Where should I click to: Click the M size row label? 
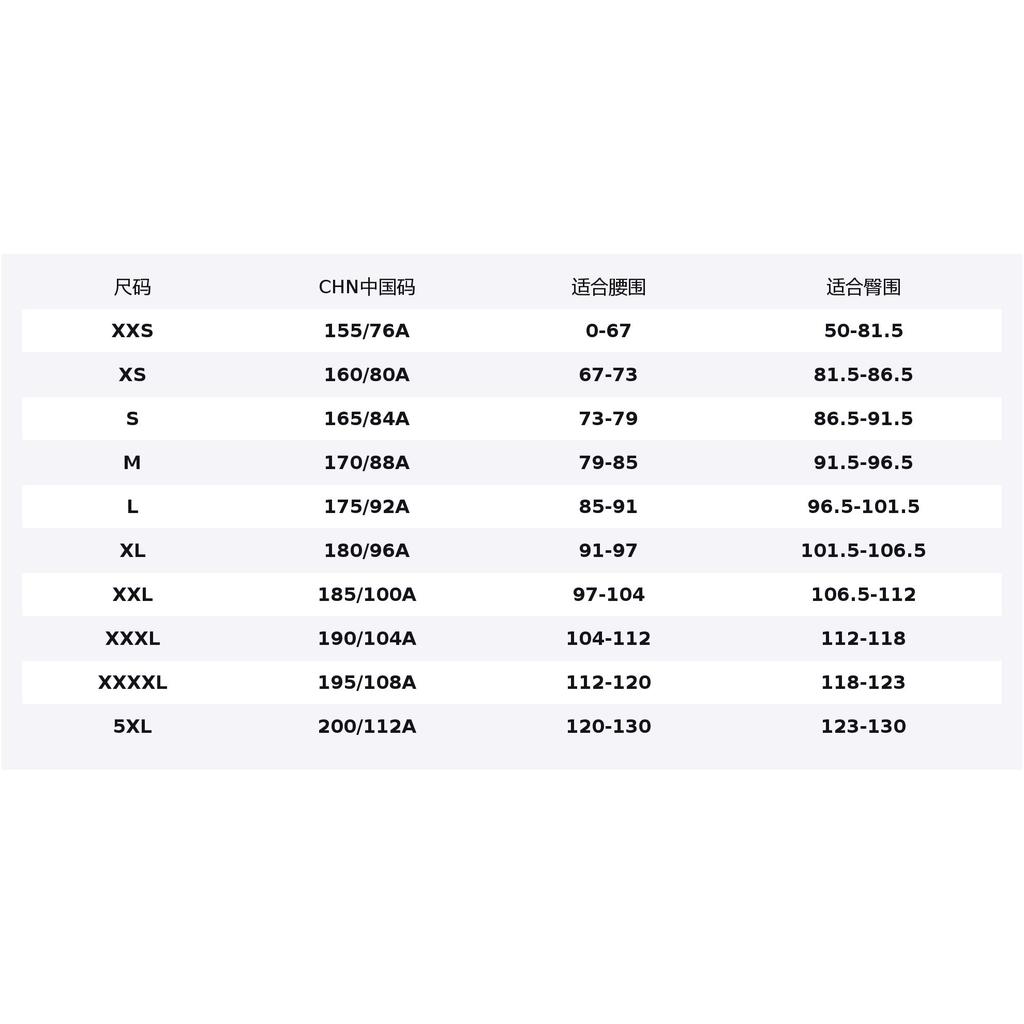pyautogui.click(x=132, y=462)
